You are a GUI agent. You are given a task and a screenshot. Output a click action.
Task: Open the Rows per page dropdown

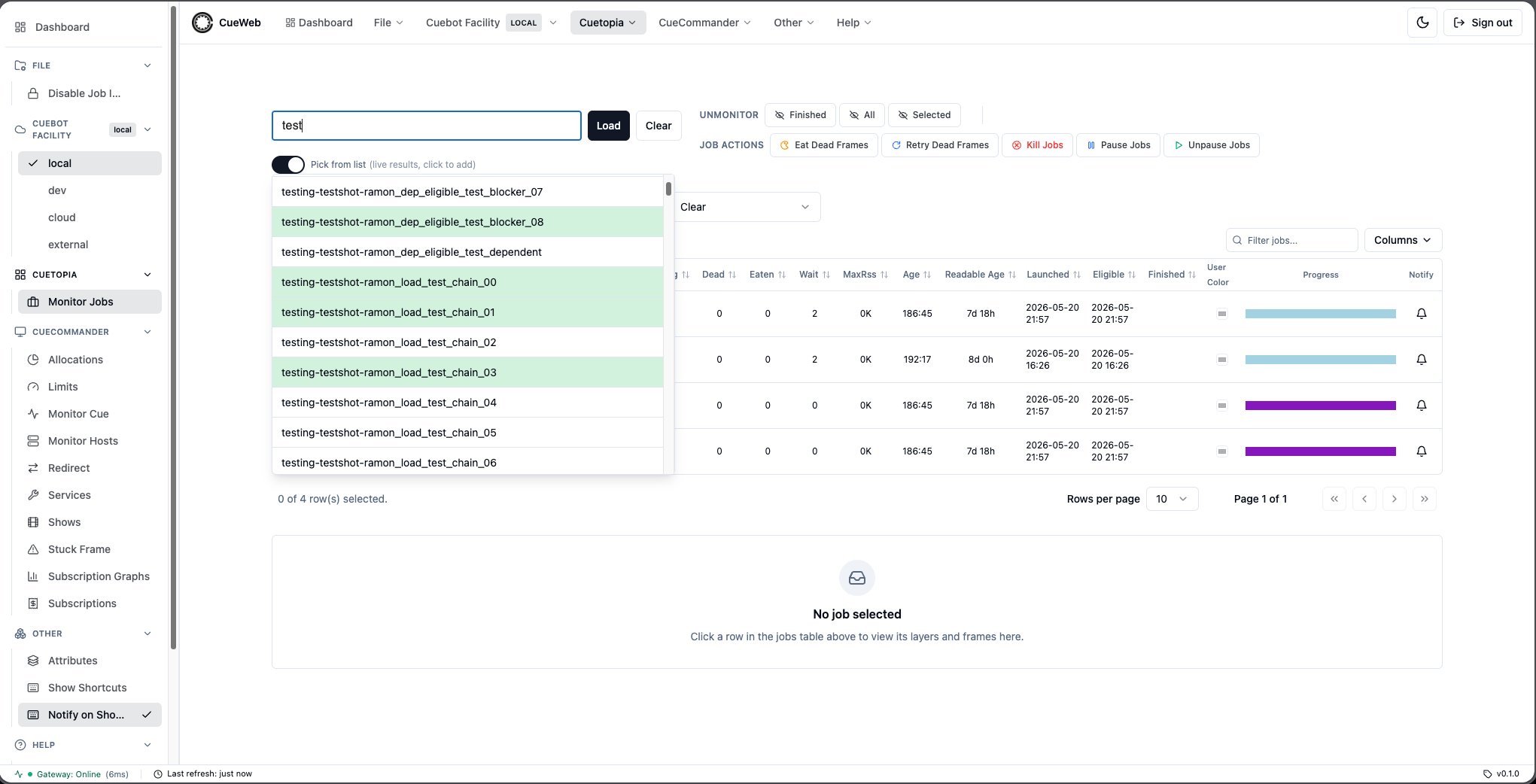click(1172, 499)
